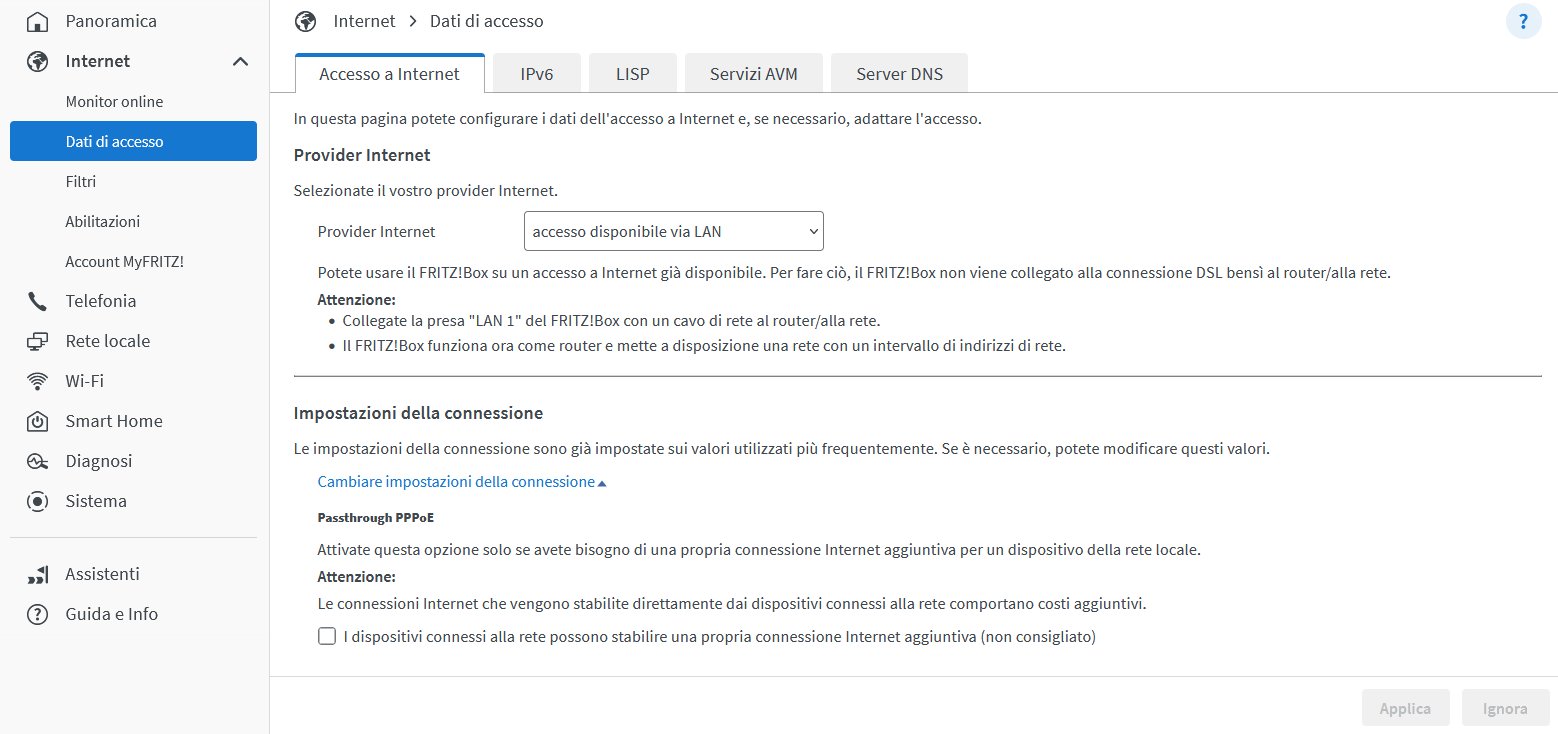Click the Wi-Fi signal icon
Image resolution: width=1558 pixels, height=734 pixels.
[37, 381]
